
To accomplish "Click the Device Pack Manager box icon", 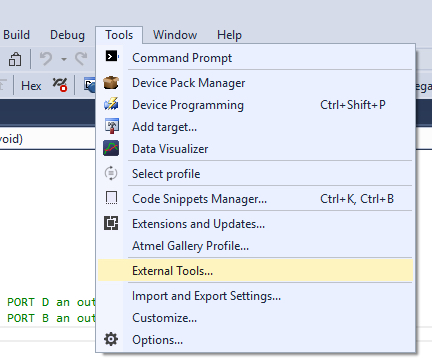I will pos(111,82).
